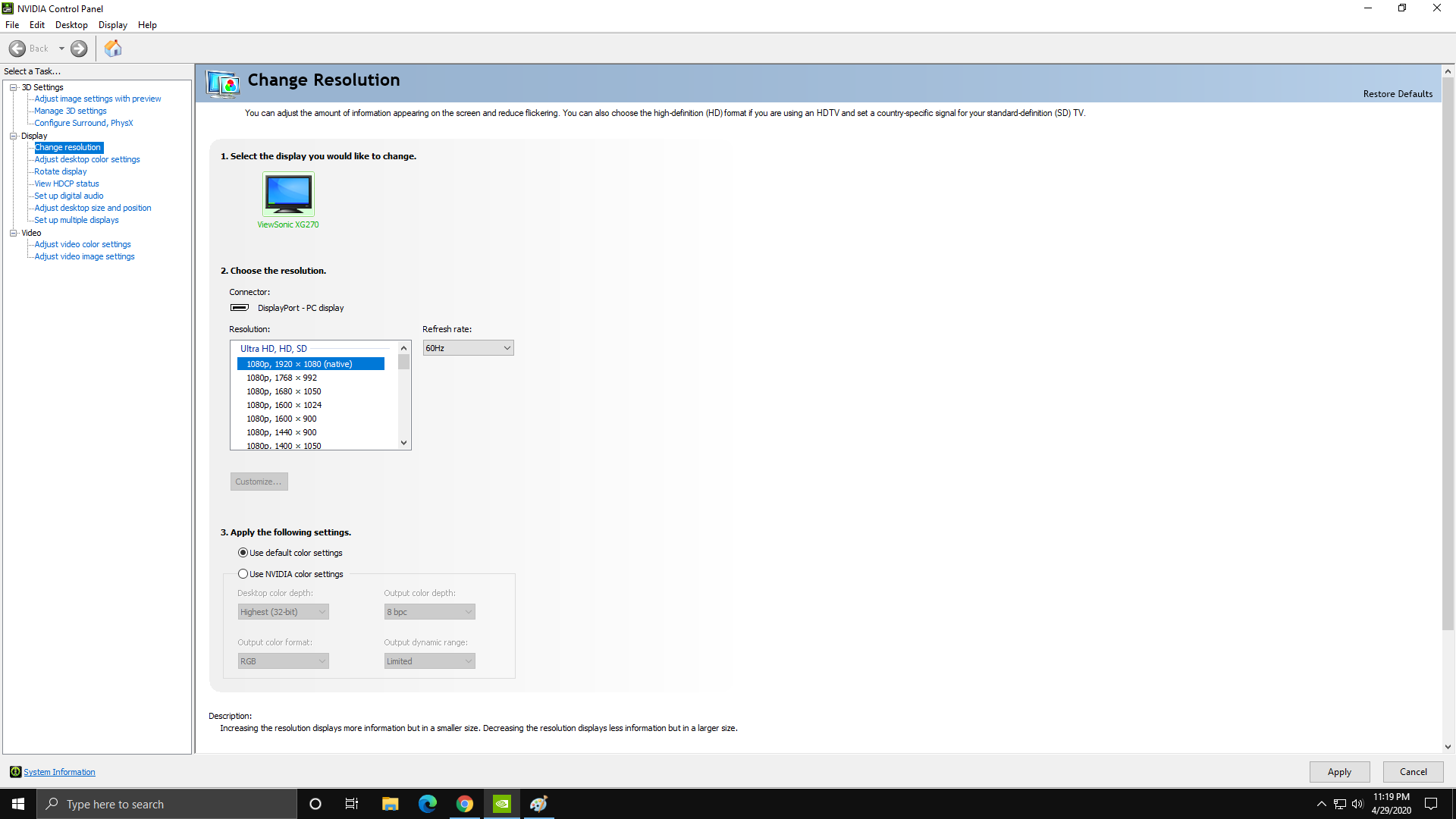Select the ViewSonic XG270 display icon
This screenshot has height=819, width=1456.
pos(287,194)
